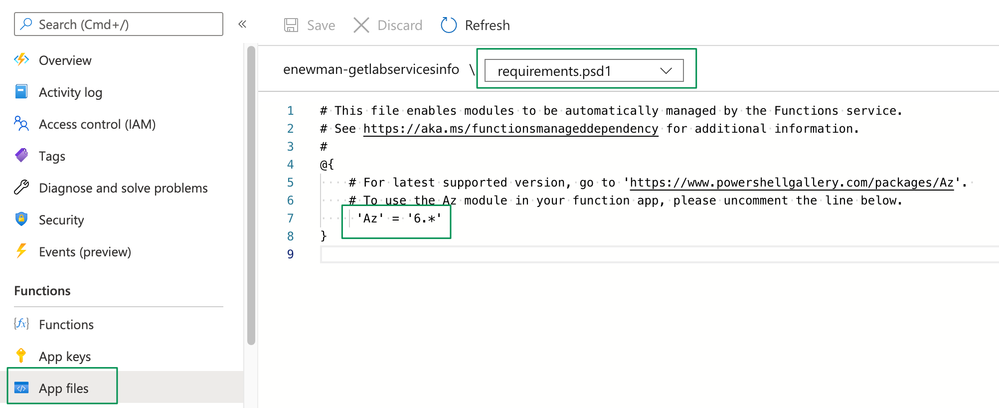Image resolution: width=999 pixels, height=408 pixels.
Task: Select App files menu item
Action: [63, 388]
